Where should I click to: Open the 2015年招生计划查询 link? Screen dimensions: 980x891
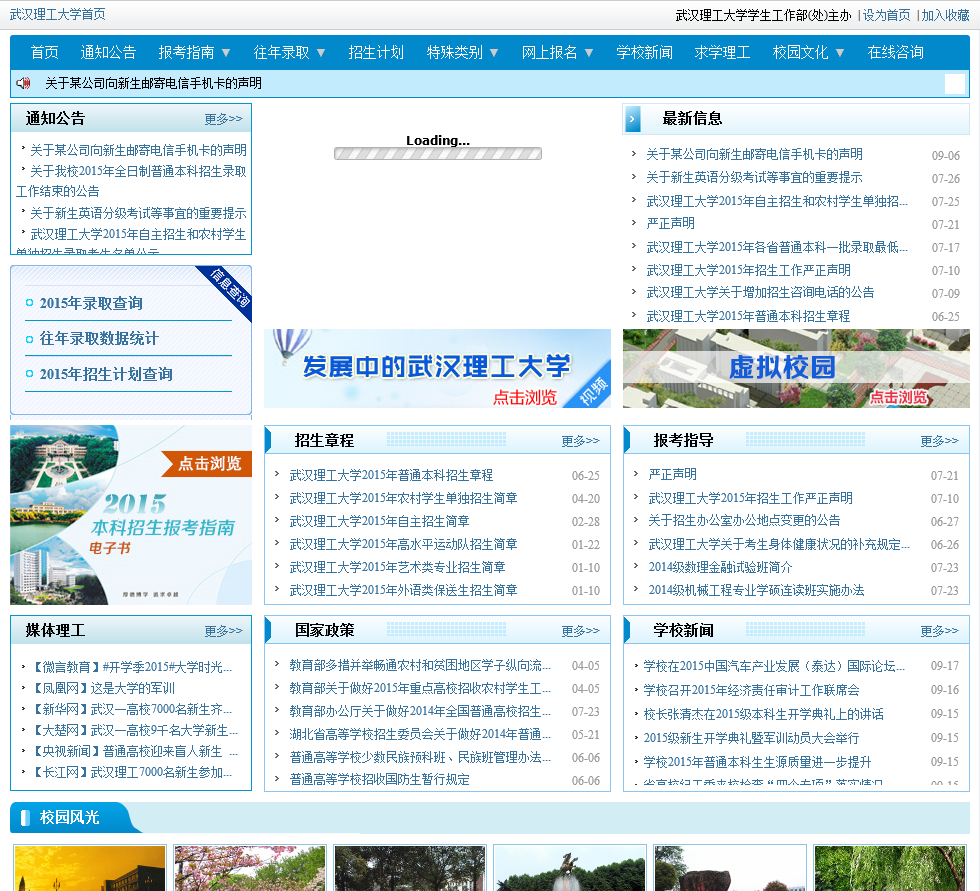[x=106, y=374]
